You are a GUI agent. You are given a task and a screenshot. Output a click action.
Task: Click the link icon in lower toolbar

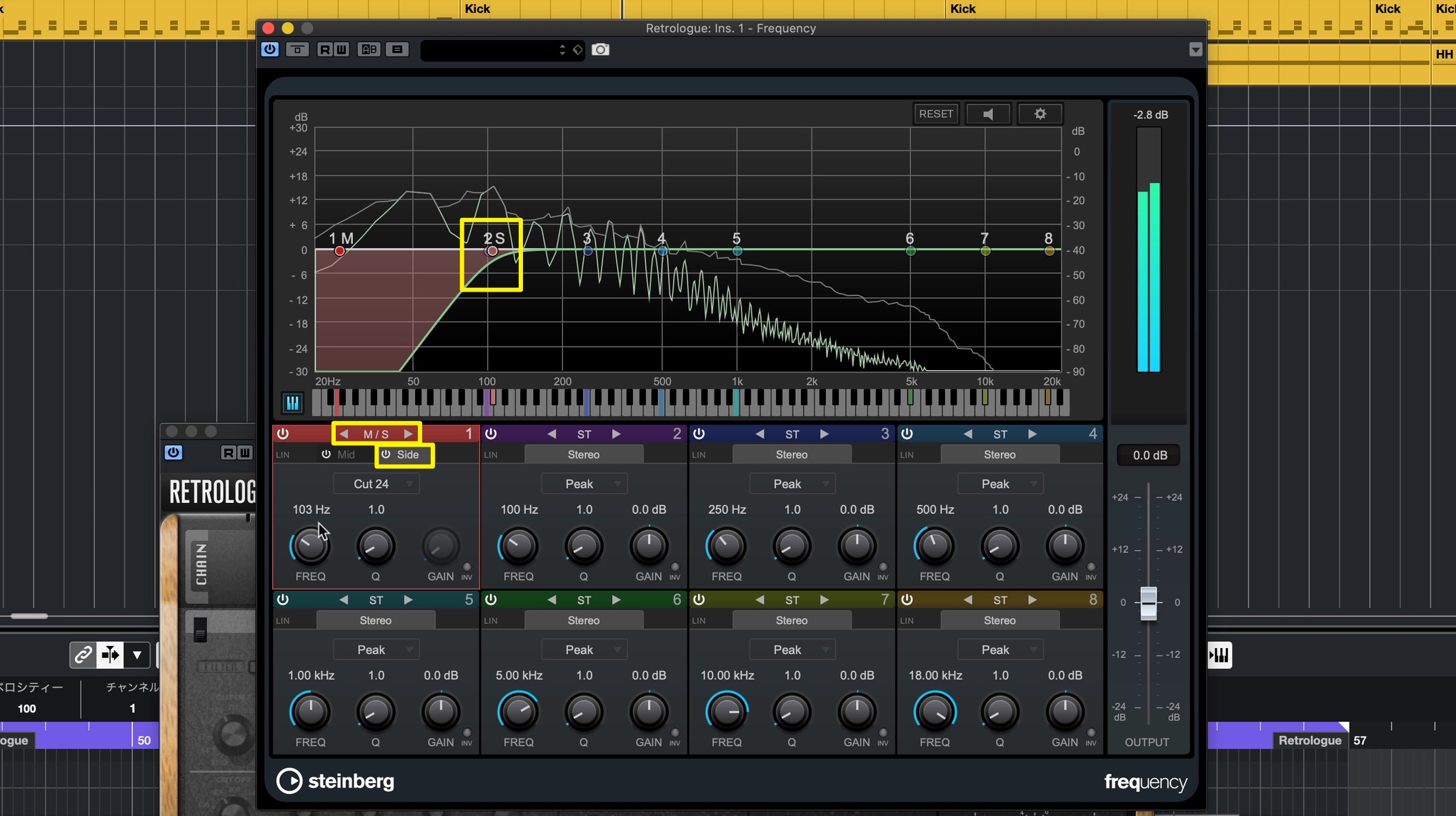coord(83,655)
